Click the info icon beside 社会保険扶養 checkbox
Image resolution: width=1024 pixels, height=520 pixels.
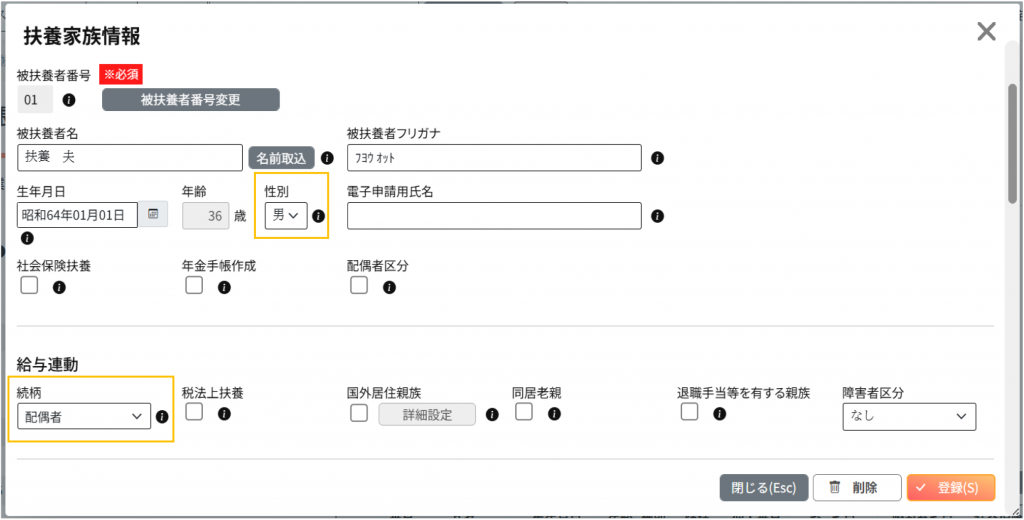click(59, 287)
